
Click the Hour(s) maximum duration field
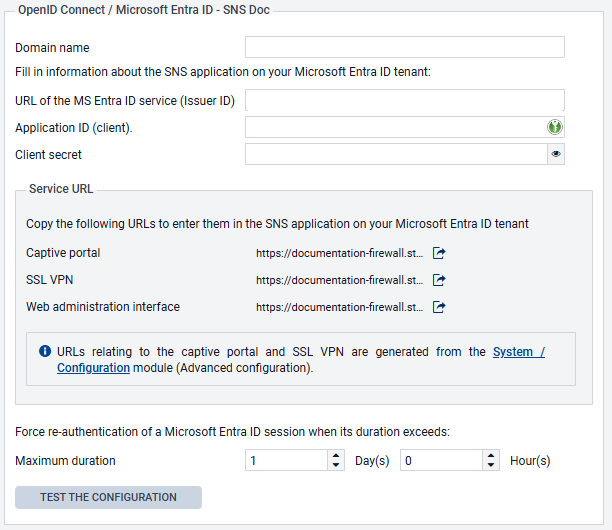441,461
